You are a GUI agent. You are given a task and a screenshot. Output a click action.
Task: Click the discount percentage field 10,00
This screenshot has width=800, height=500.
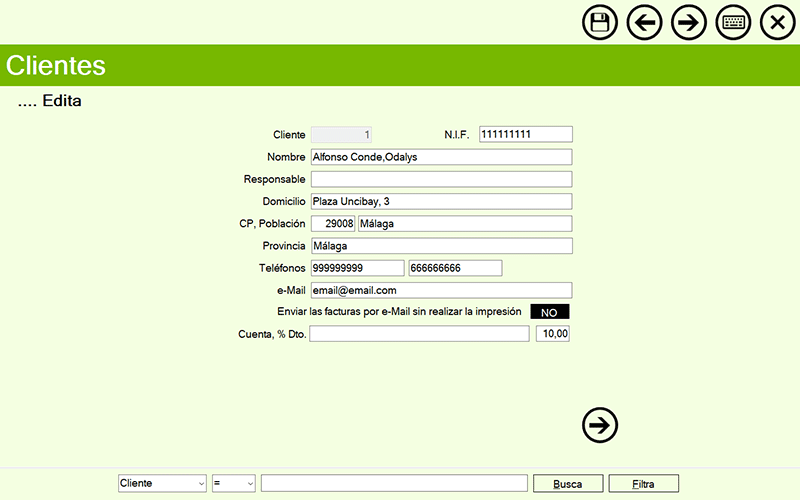pos(552,334)
